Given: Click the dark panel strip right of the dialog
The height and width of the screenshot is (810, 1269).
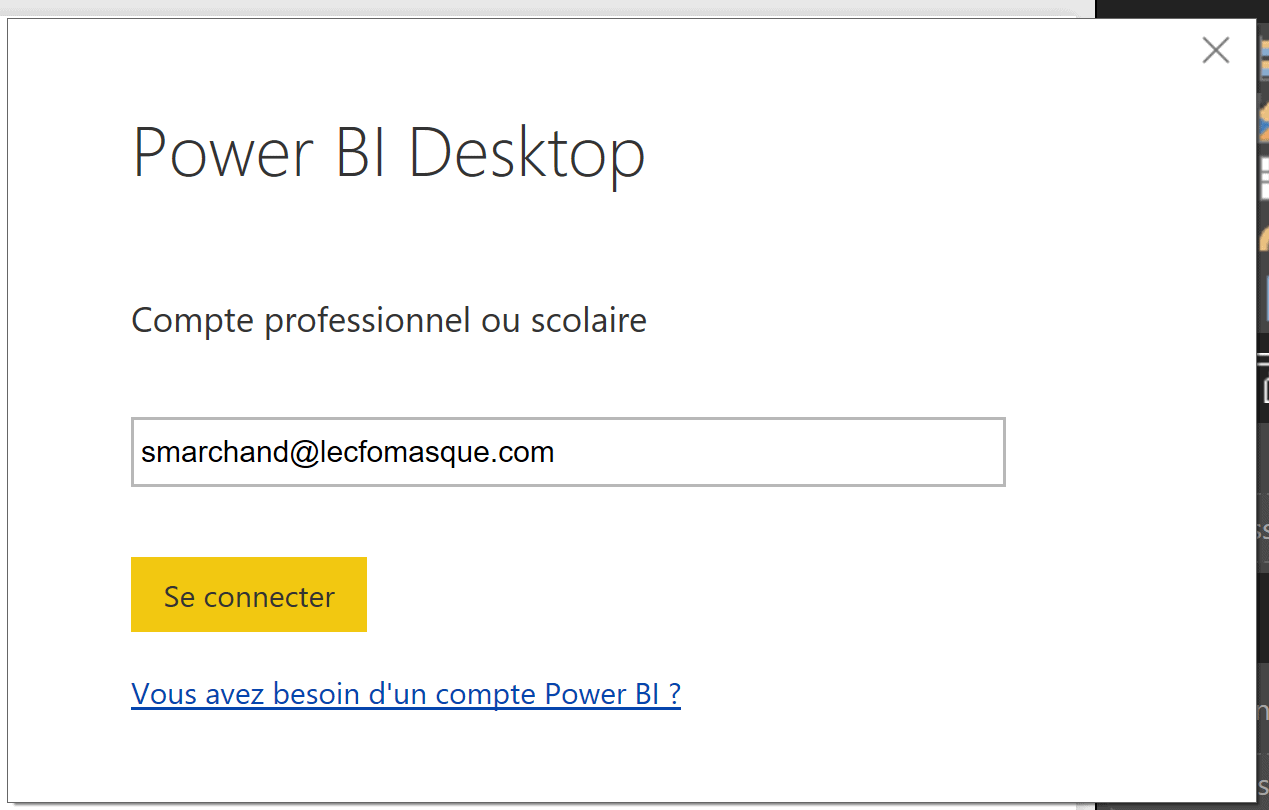Looking at the screenshot, I should tap(1262, 600).
